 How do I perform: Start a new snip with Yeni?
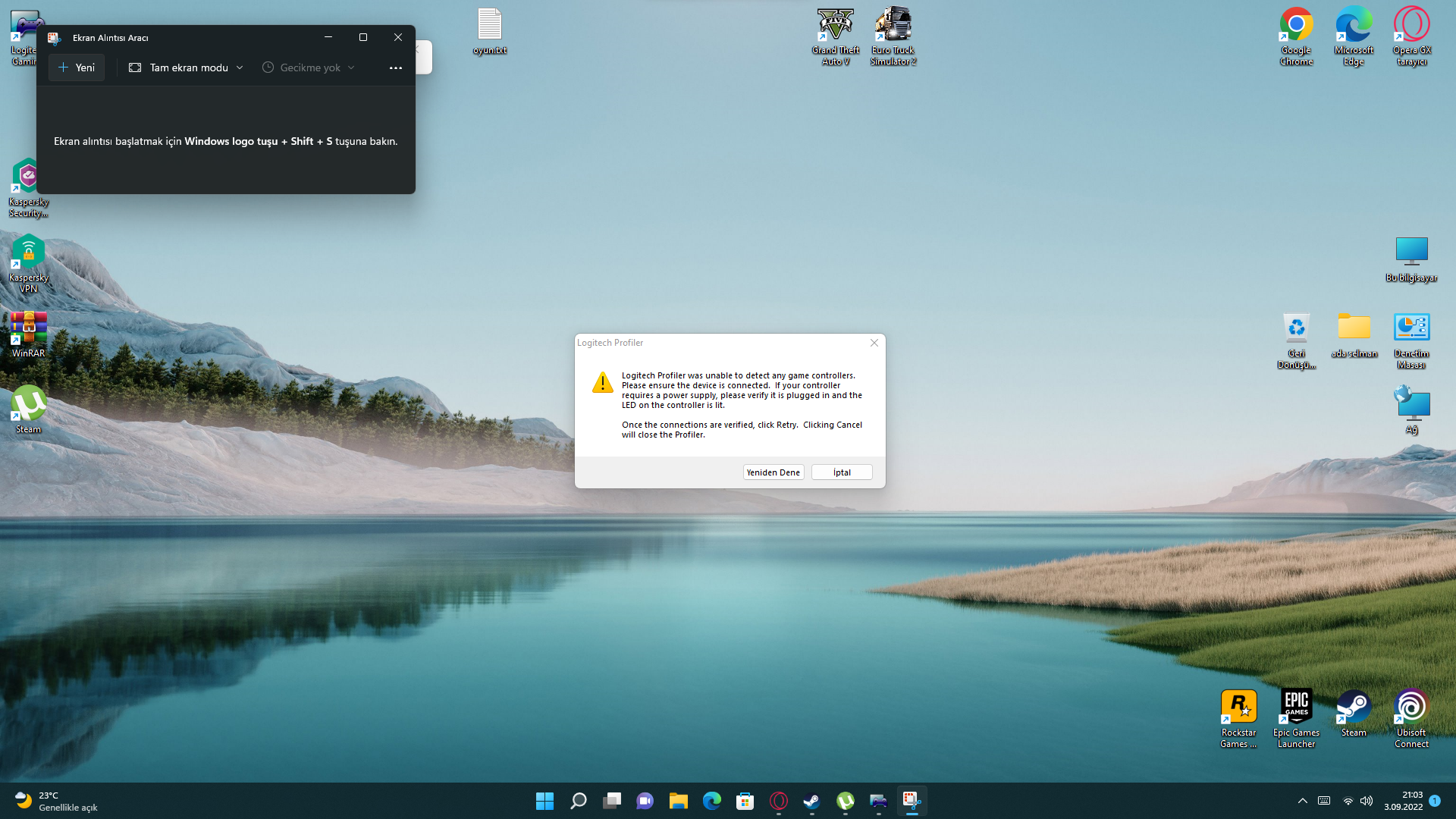coord(77,67)
